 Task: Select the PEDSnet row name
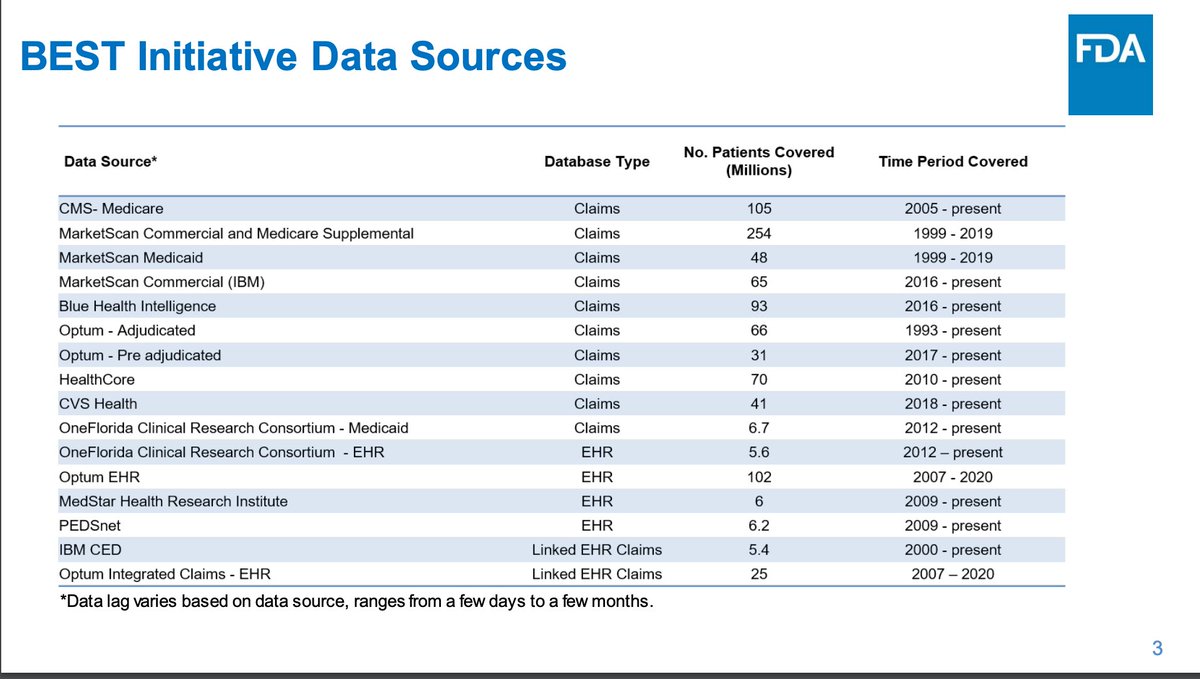click(89, 525)
